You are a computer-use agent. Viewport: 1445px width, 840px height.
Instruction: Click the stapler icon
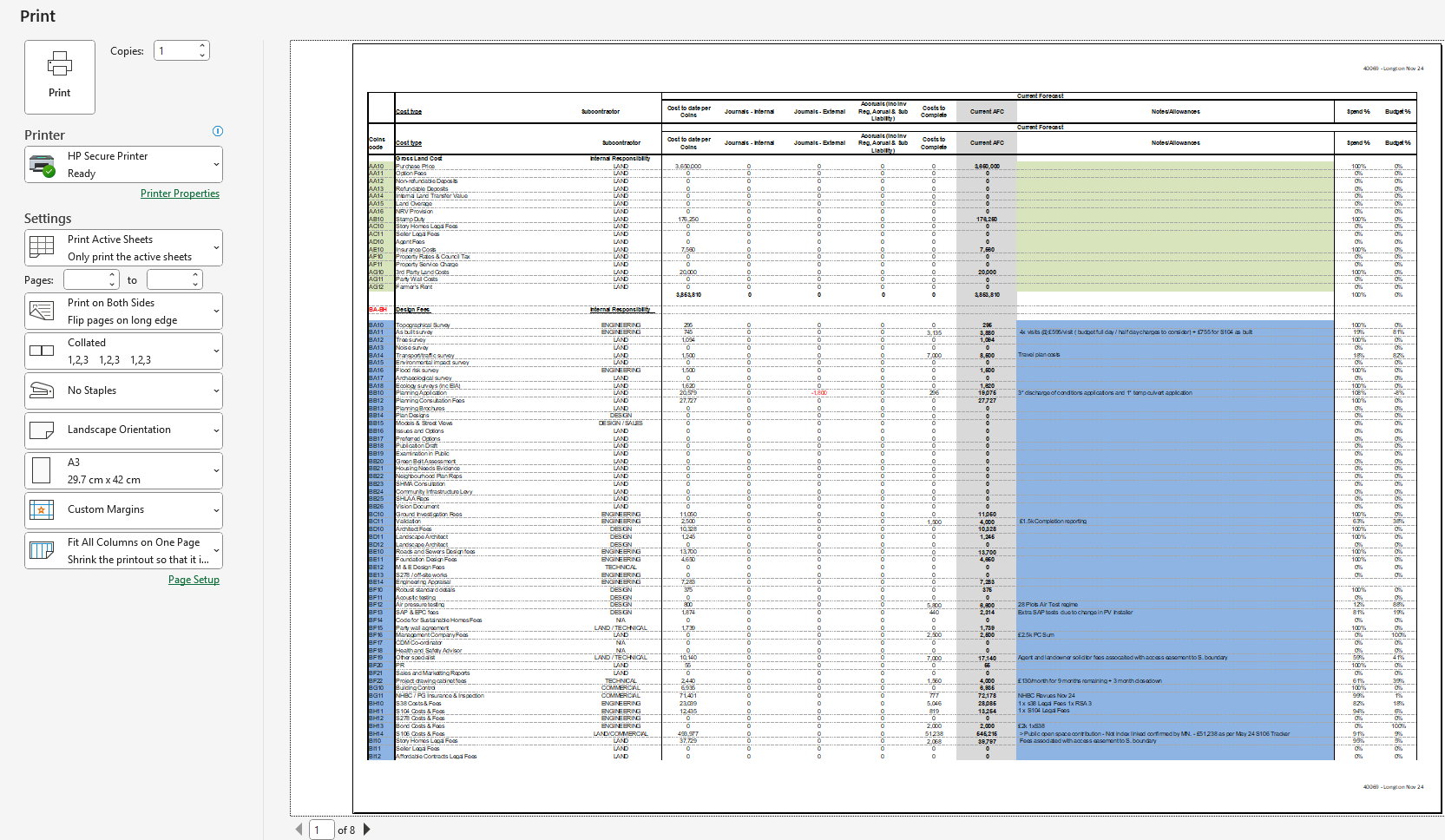[x=42, y=390]
